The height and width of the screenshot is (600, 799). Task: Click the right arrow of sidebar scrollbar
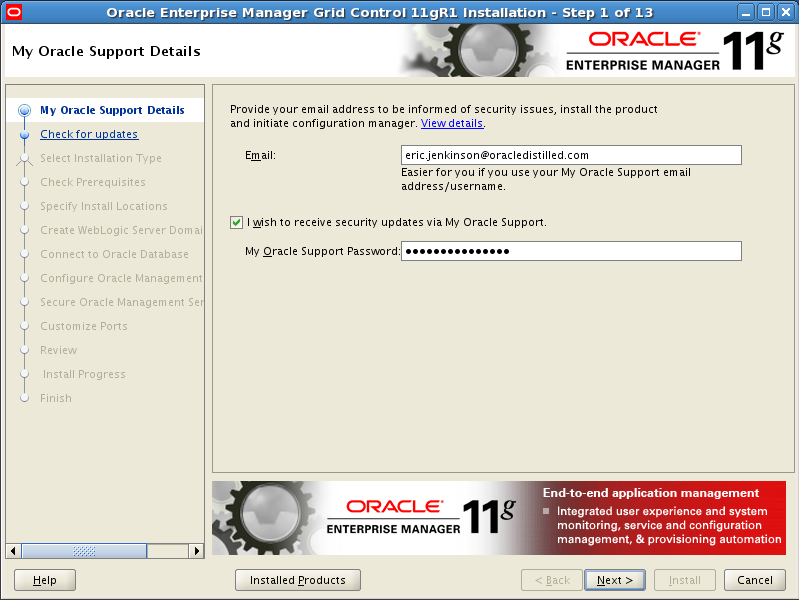click(196, 551)
